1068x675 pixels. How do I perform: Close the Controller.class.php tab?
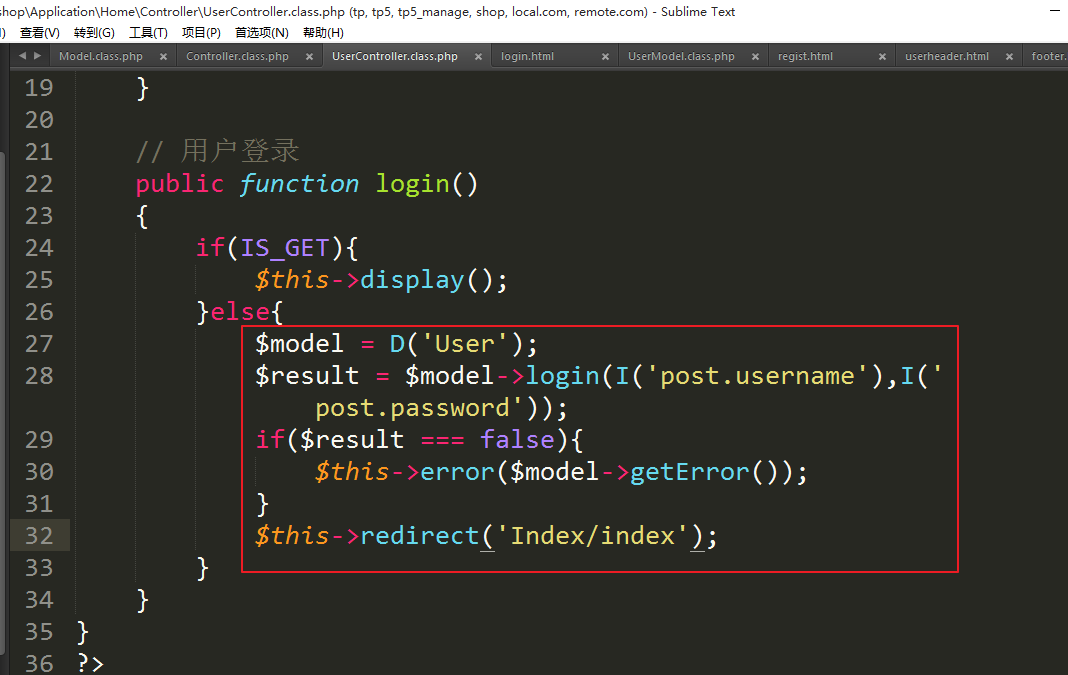coord(310,57)
